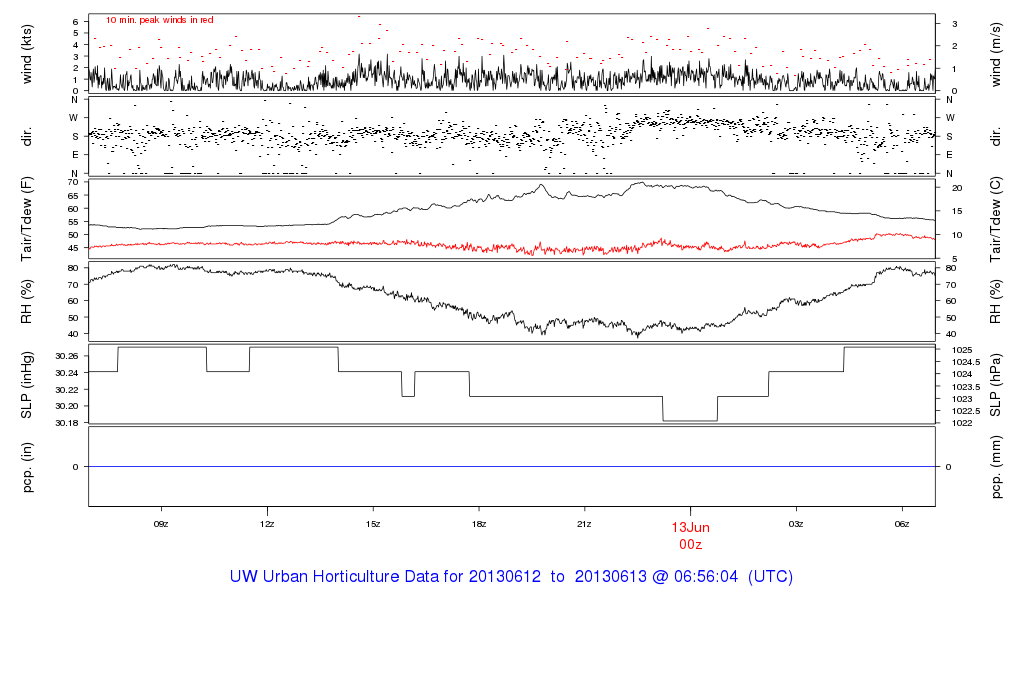This screenshot has height=700, width=1024.
Task: Click the '09z' time tick label
Action: (x=161, y=524)
